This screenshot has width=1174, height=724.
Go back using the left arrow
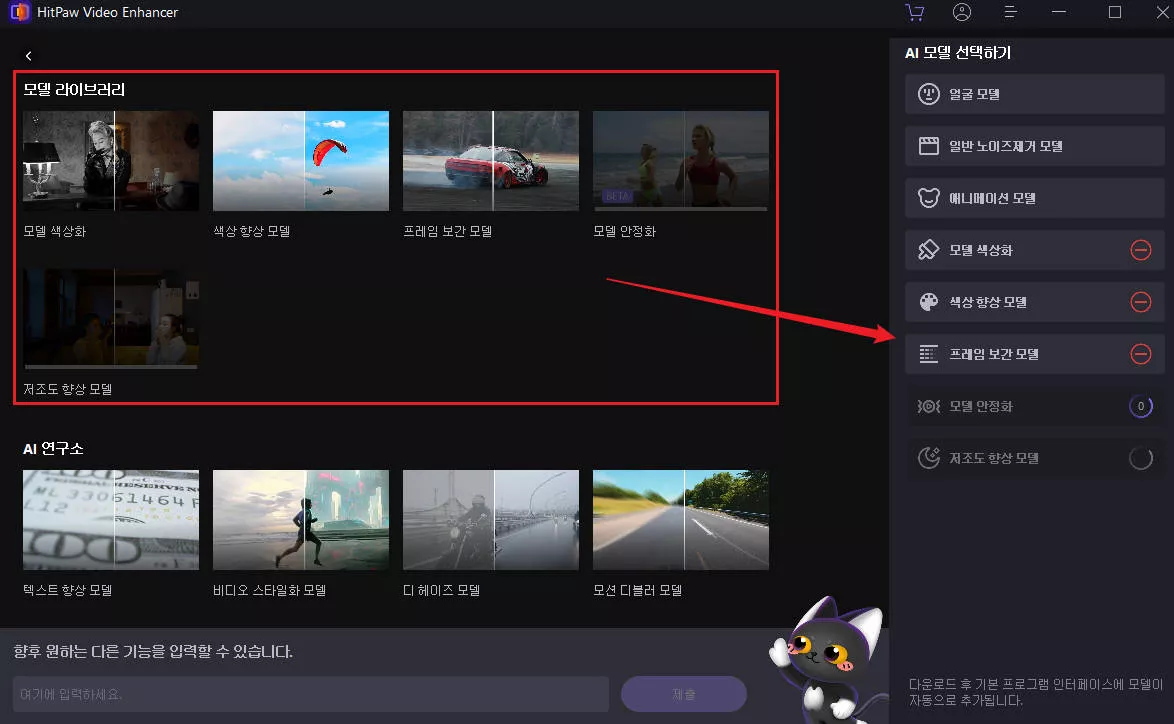pyautogui.click(x=29, y=56)
